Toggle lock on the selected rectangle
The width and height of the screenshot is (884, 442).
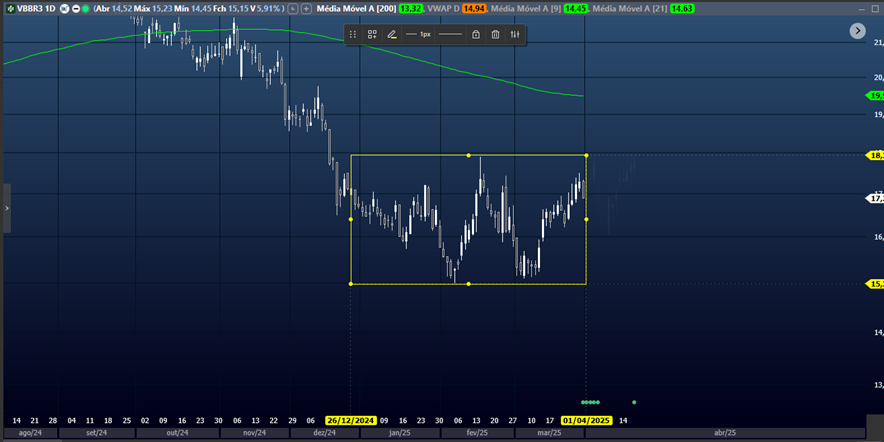[476, 34]
